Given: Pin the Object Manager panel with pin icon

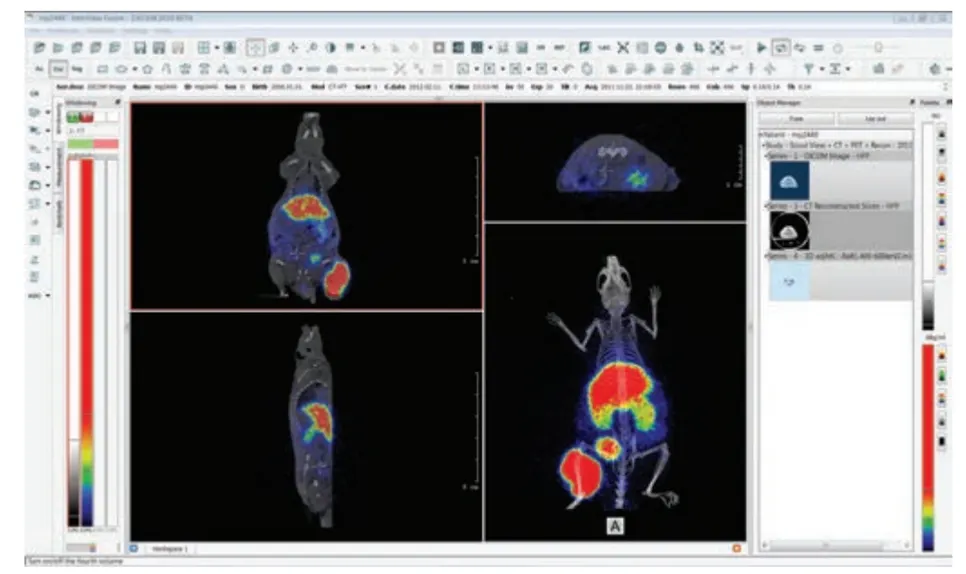Looking at the screenshot, I should click(912, 102).
